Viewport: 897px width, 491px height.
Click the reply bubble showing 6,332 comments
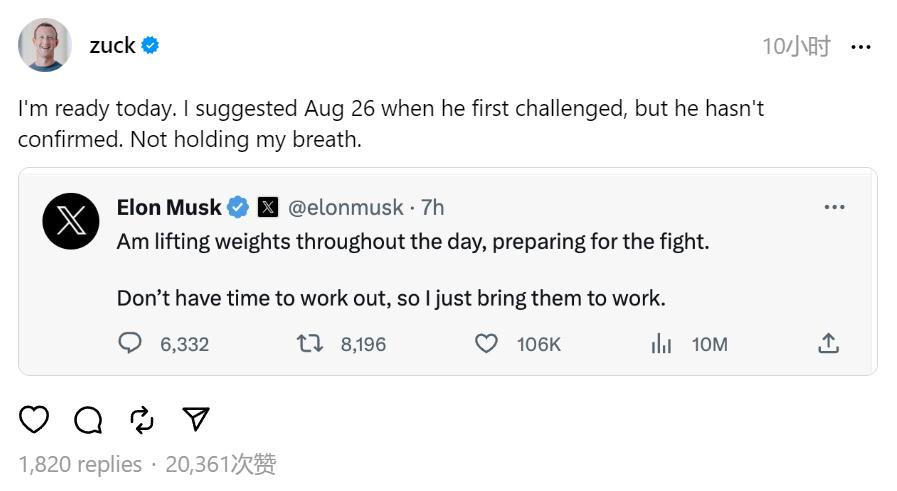[x=130, y=343]
